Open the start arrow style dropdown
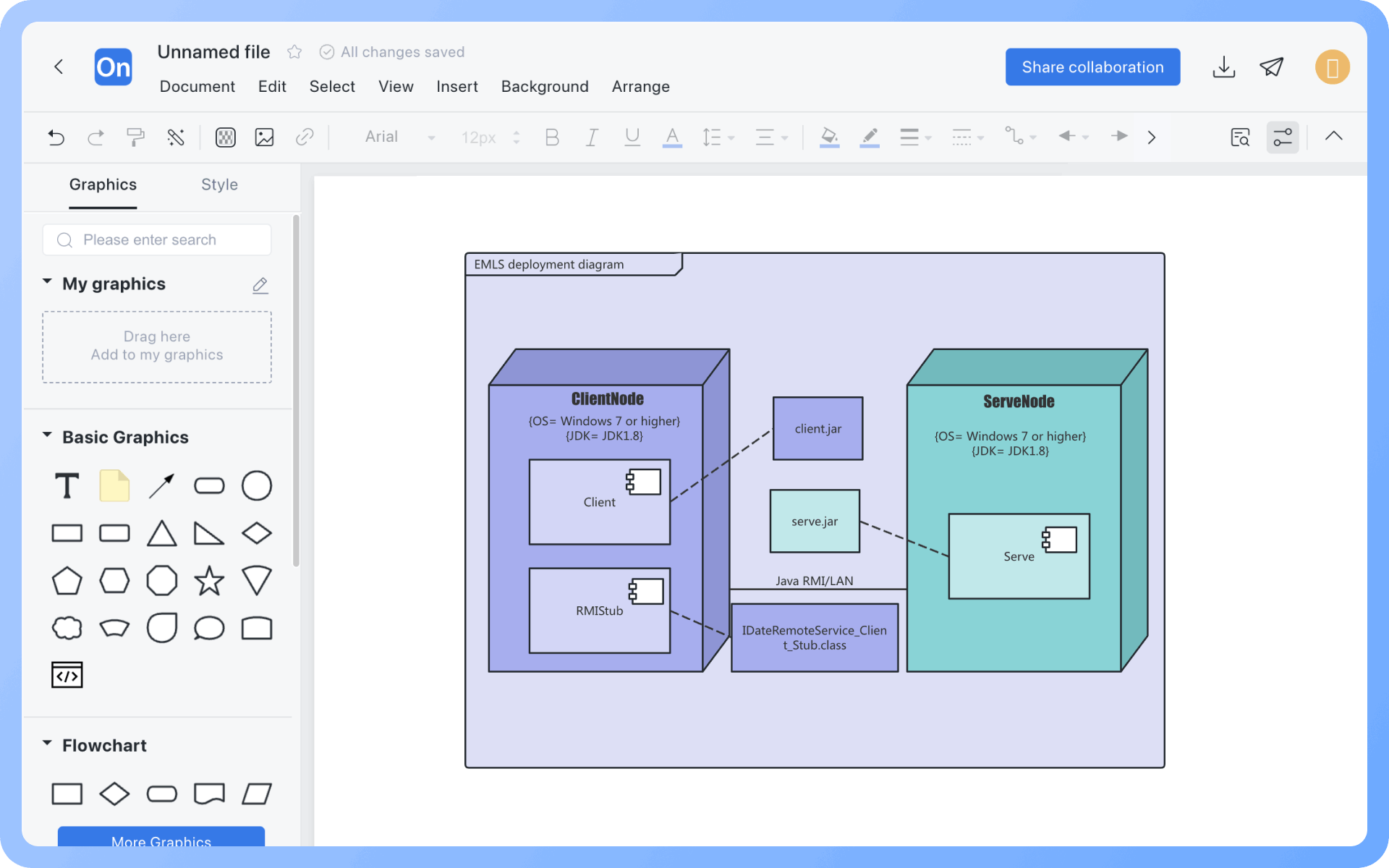1389x868 pixels. pos(1074,137)
